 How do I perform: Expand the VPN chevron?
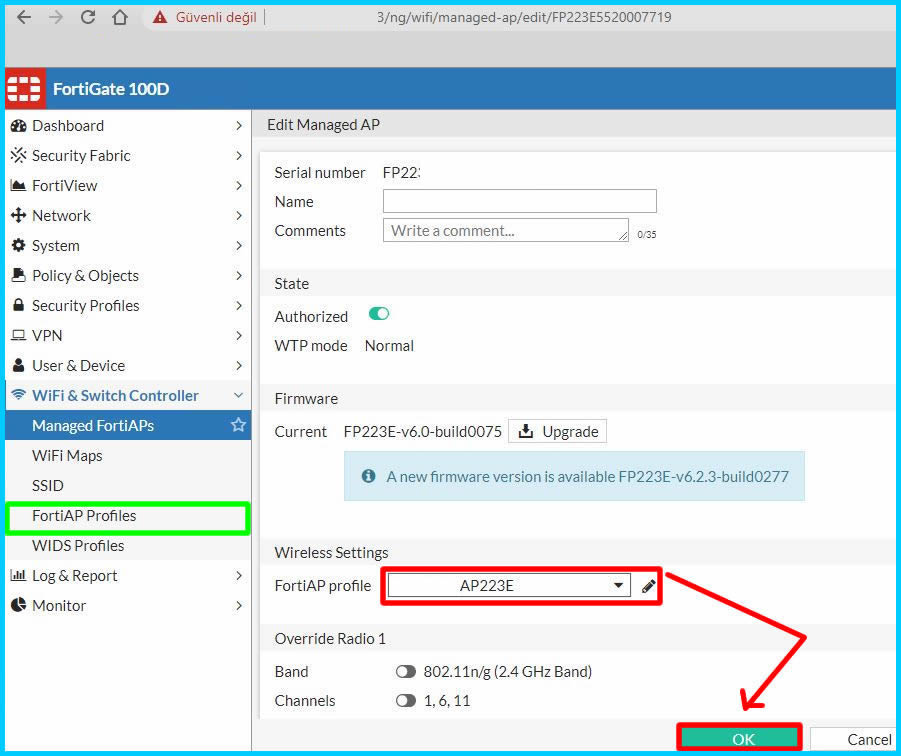tap(239, 335)
